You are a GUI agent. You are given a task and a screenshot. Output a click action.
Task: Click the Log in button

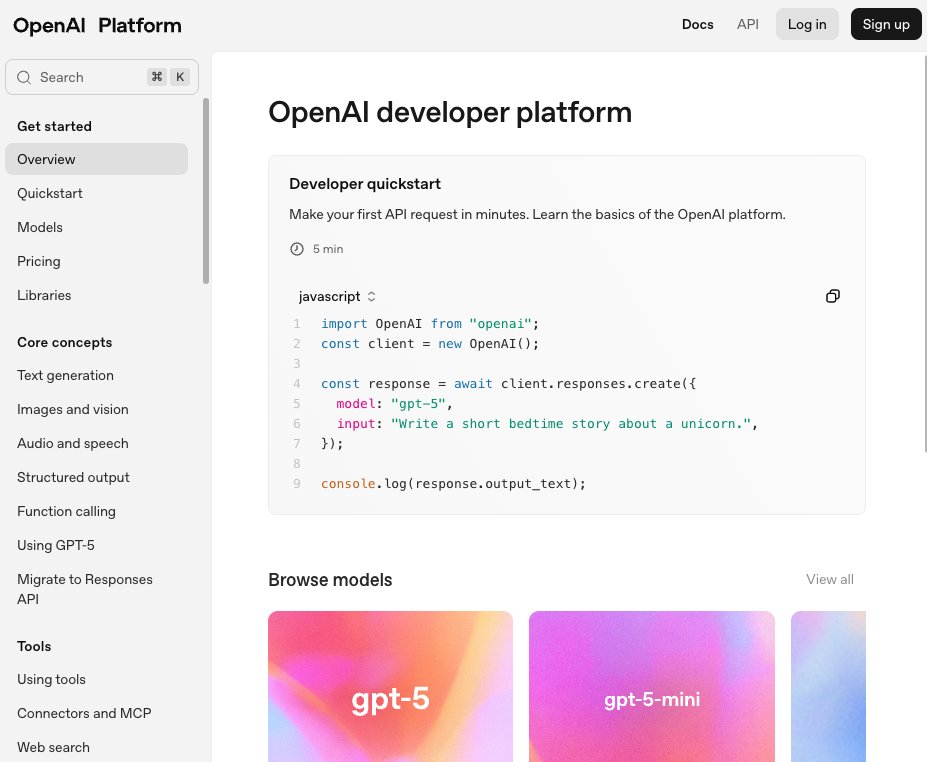click(x=807, y=24)
